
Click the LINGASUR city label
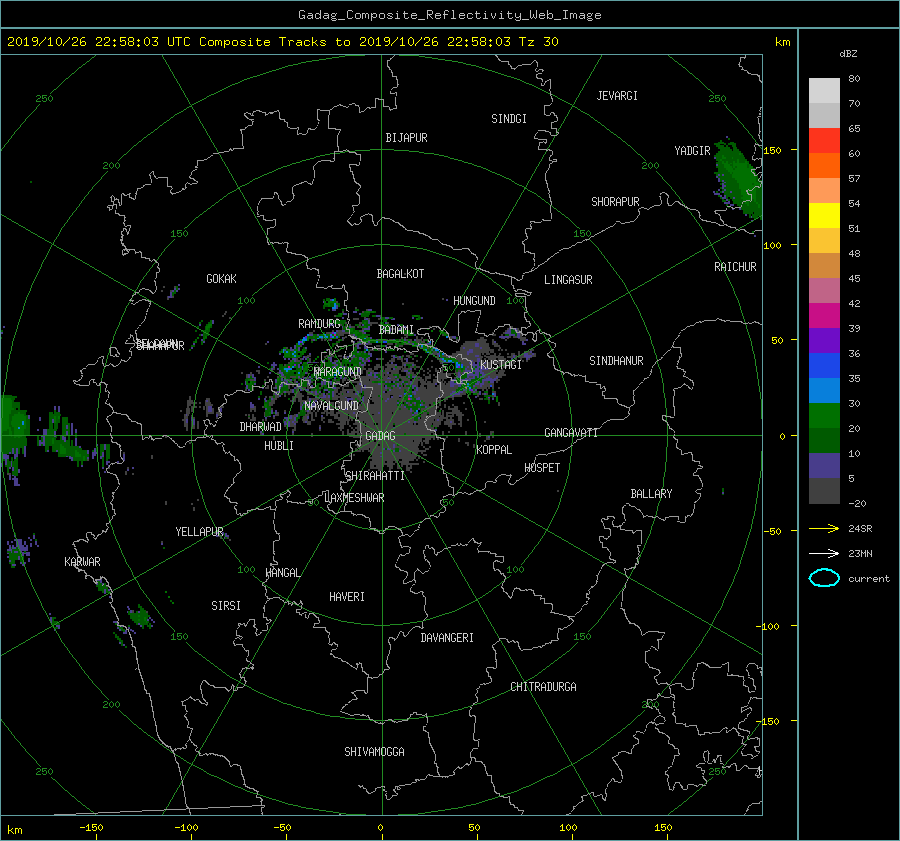[568, 280]
